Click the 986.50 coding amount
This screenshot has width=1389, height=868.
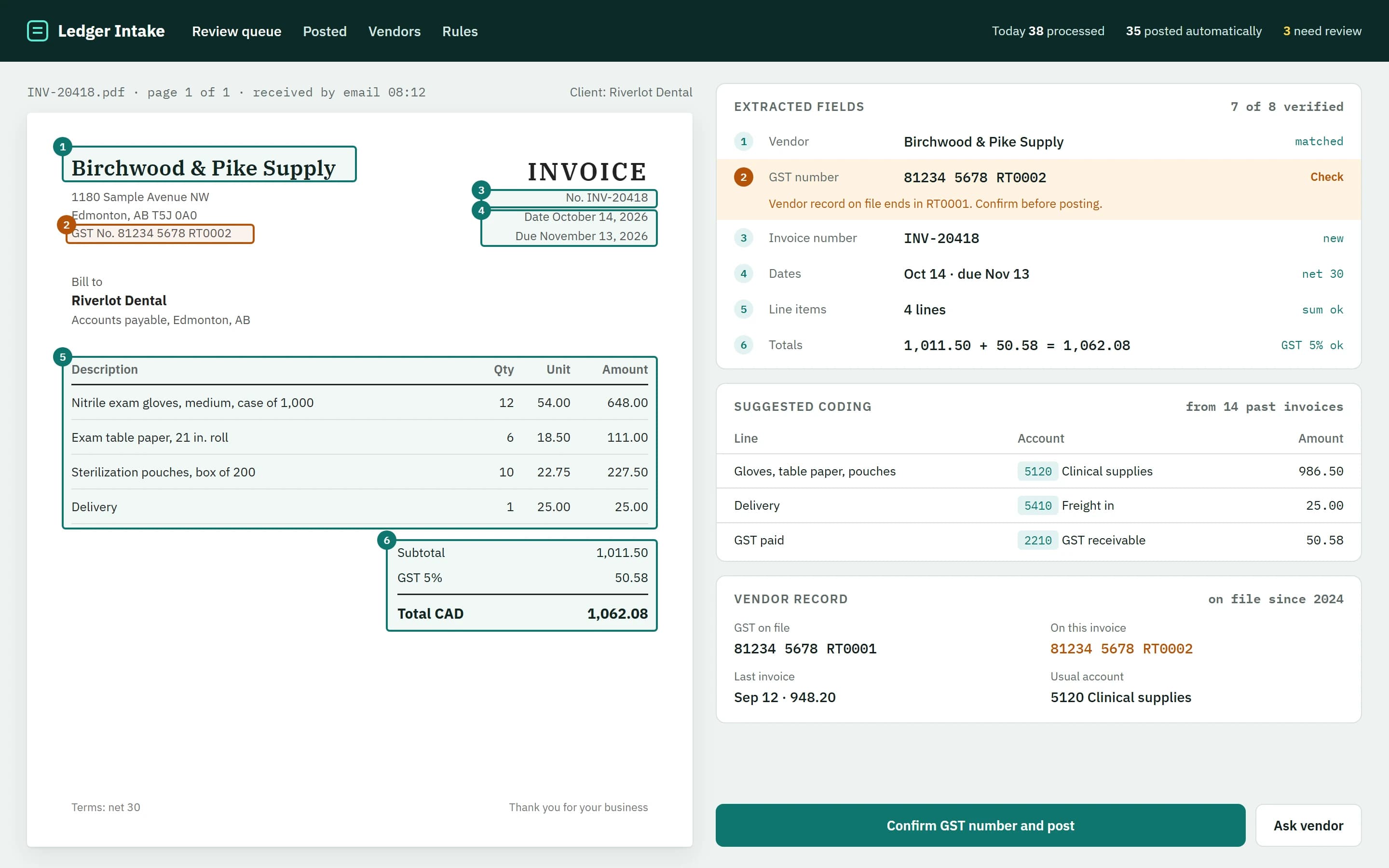click(x=1321, y=471)
